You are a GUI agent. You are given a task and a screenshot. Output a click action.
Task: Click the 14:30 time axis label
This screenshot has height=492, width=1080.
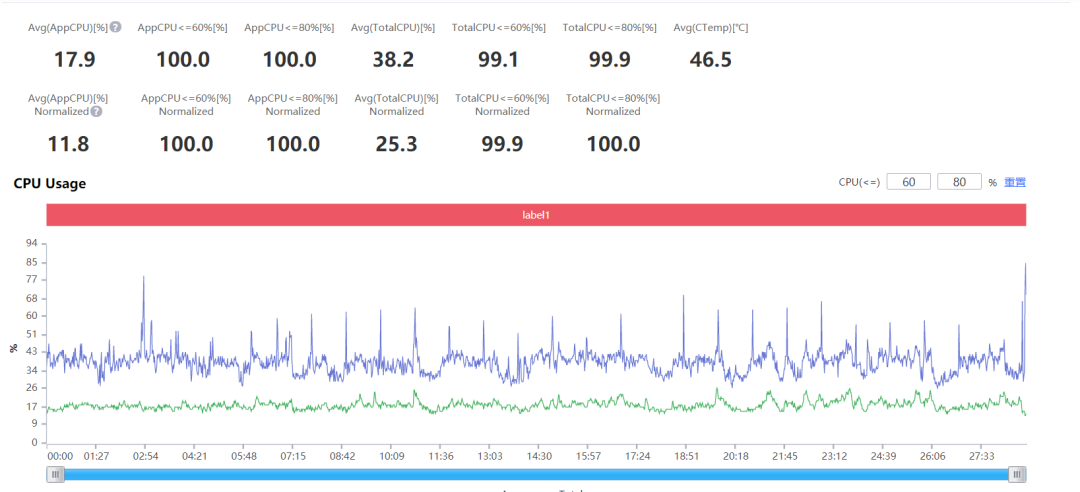539,456
